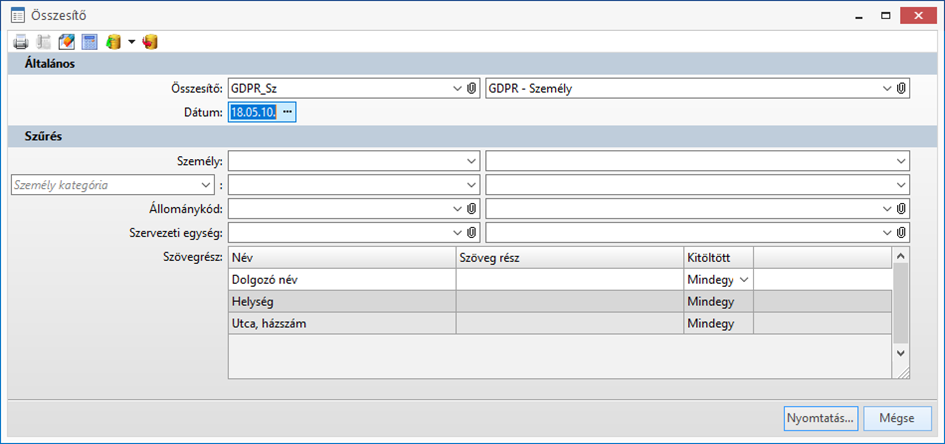Open the Személy kategória combo box
Viewport: 945px width, 444px height.
pyautogui.click(x=205, y=185)
